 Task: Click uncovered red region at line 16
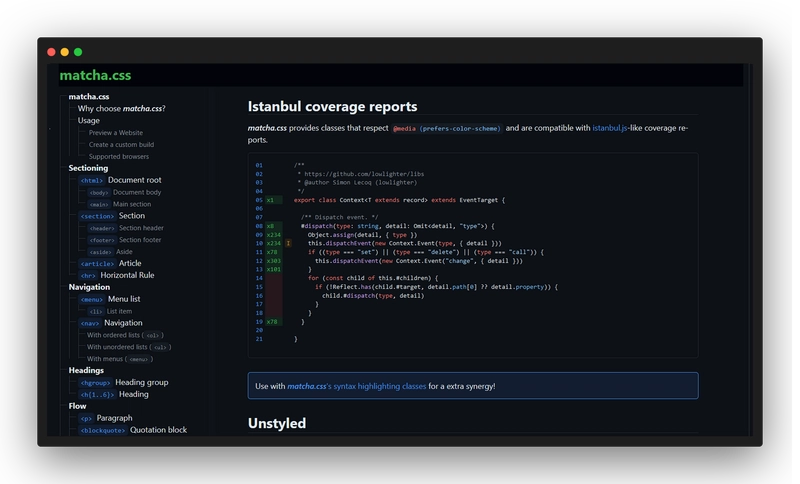tap(273, 296)
